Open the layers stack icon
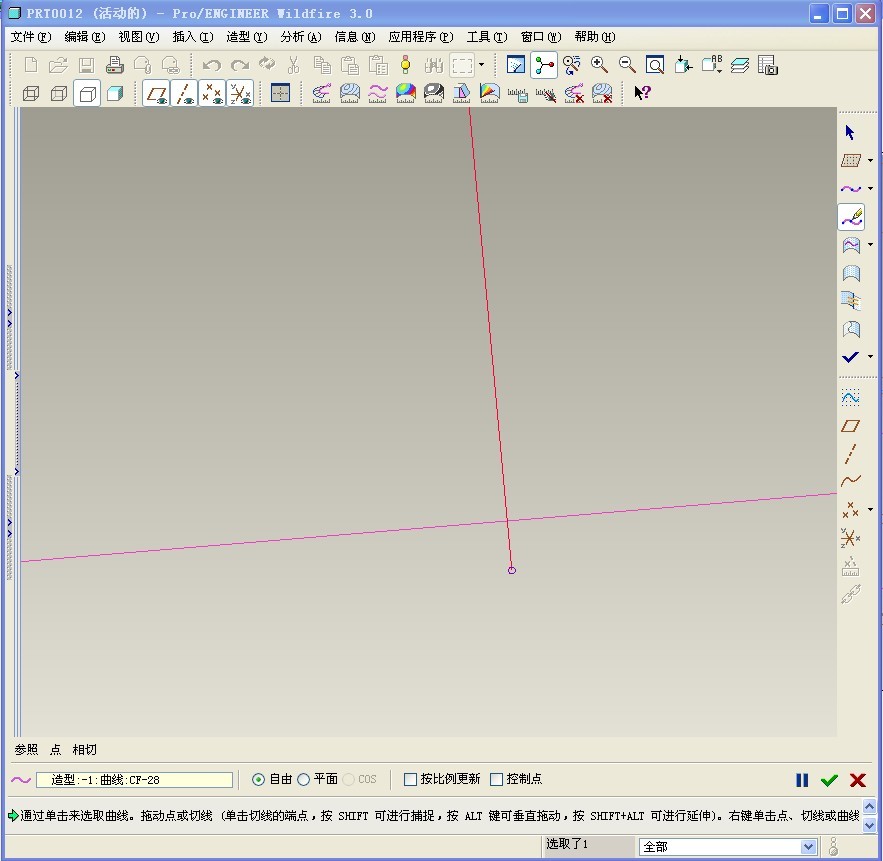883x861 pixels. pyautogui.click(x=739, y=65)
